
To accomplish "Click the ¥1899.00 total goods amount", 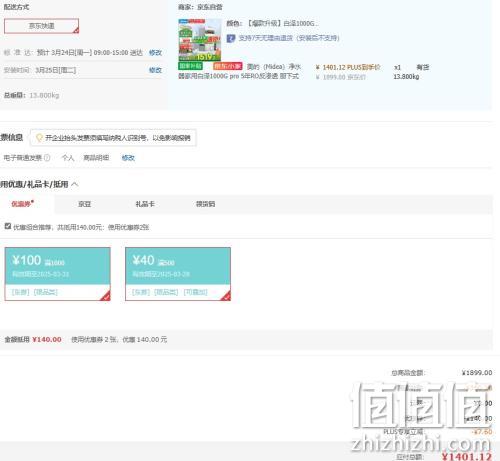I will pyautogui.click(x=477, y=373).
